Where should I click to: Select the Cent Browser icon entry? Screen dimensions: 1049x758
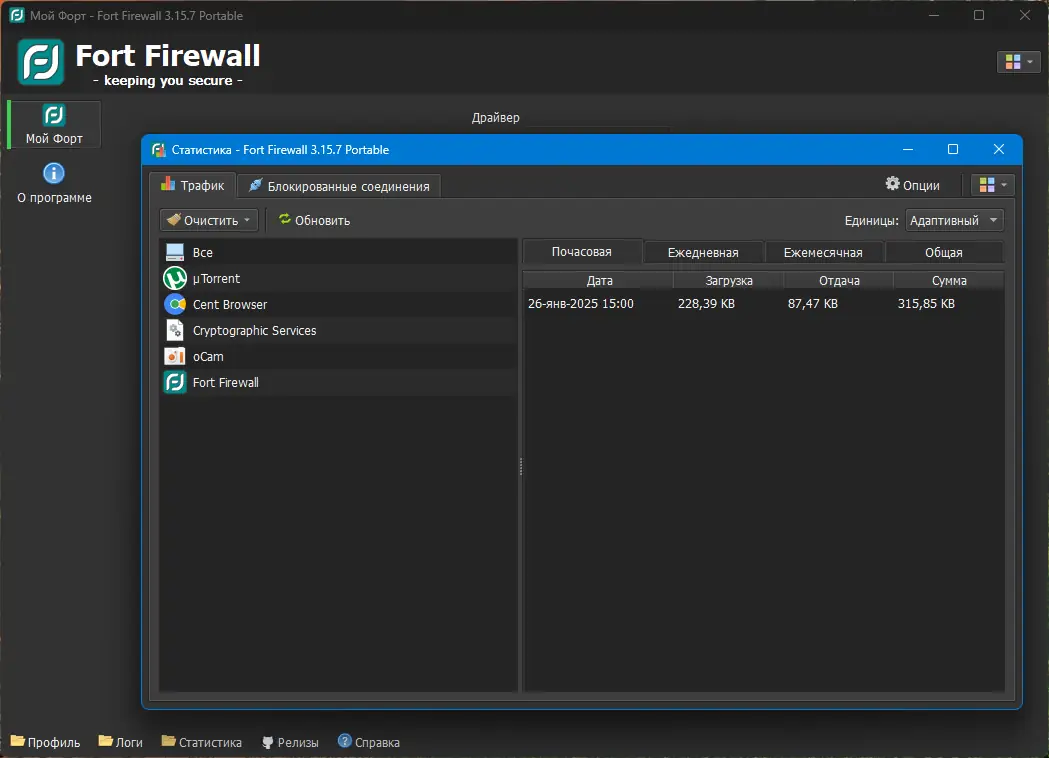coord(175,304)
